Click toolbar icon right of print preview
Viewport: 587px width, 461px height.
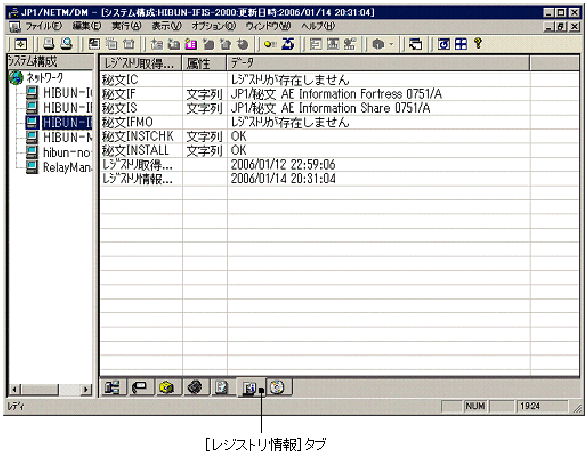coord(94,44)
